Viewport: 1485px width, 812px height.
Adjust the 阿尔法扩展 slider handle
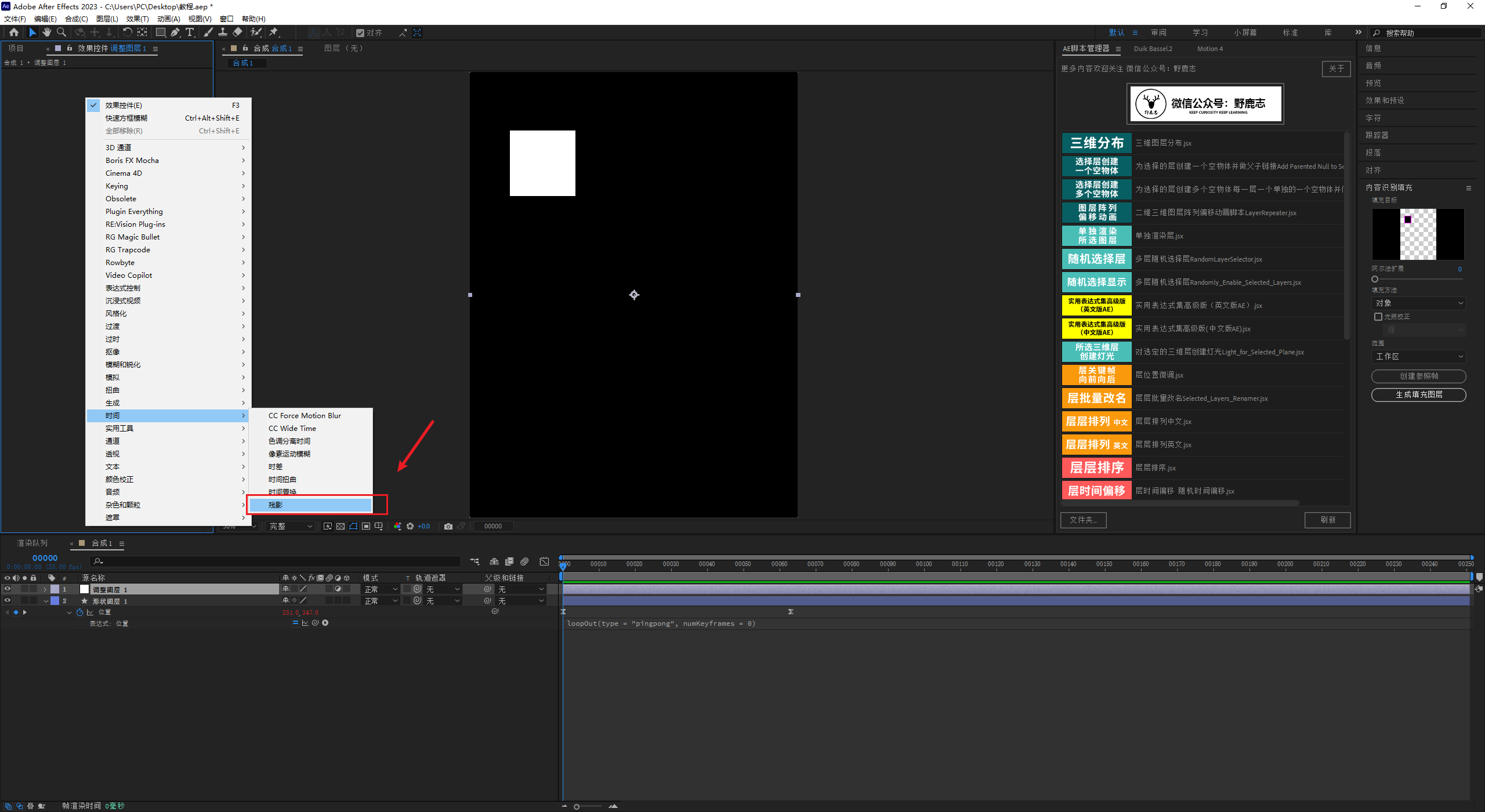1375,279
